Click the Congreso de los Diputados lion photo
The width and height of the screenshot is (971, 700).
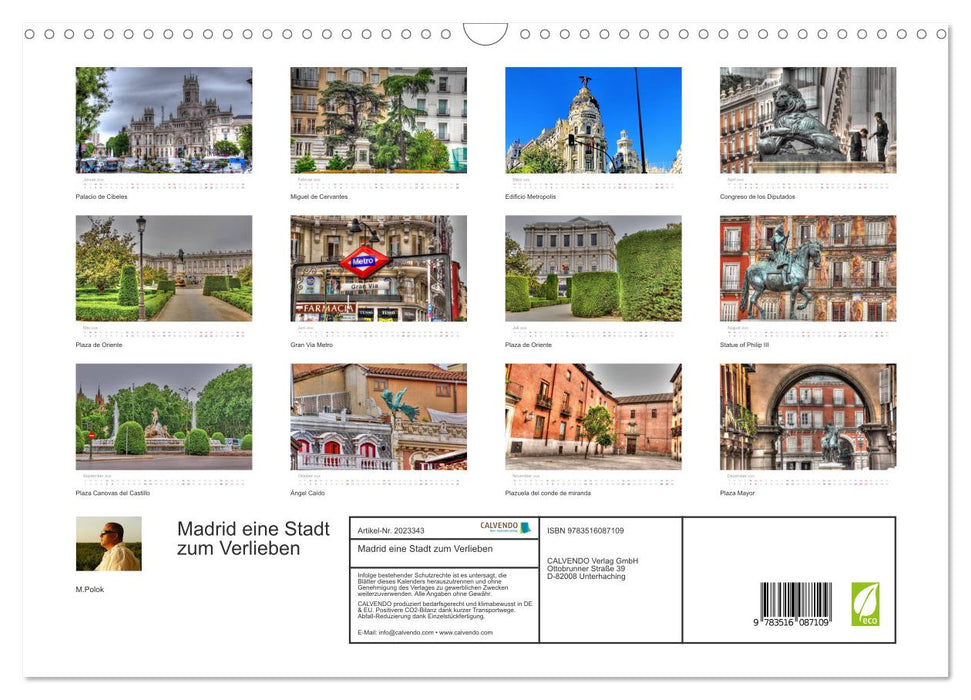coord(807,120)
